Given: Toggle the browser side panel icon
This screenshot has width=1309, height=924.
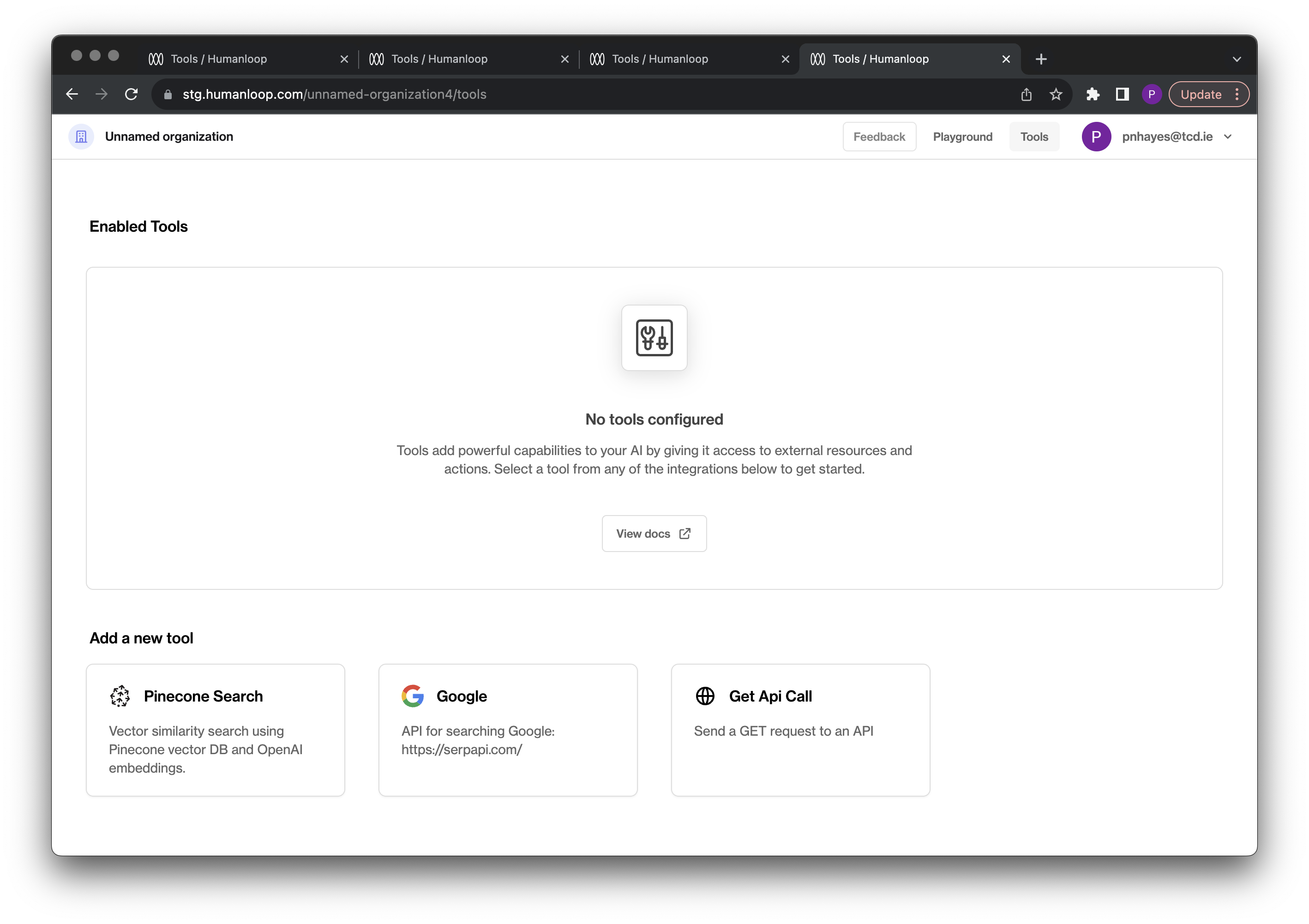Looking at the screenshot, I should pyautogui.click(x=1122, y=94).
